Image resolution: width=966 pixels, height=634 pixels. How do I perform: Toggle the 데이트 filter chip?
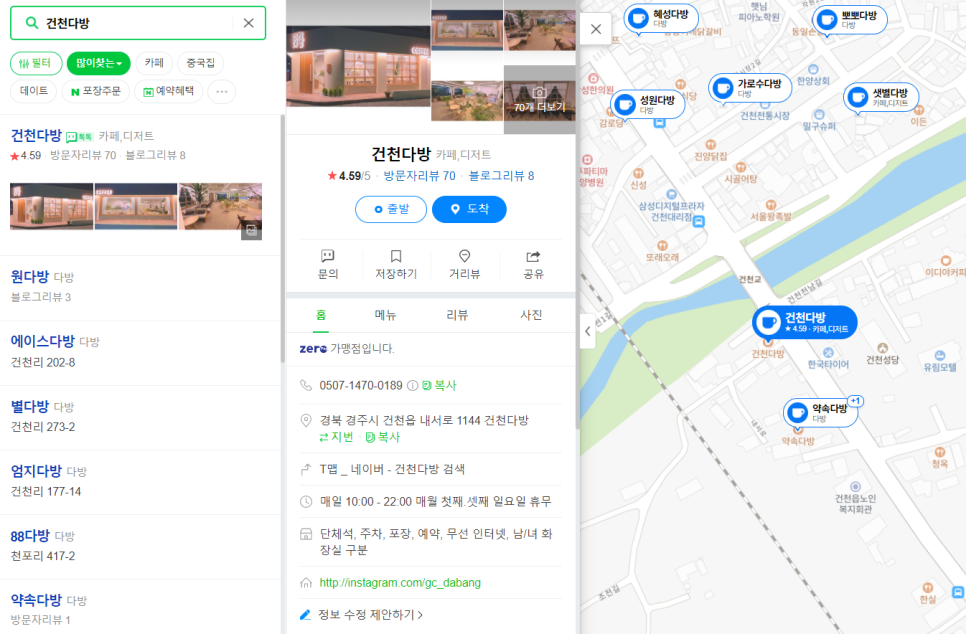coord(33,91)
